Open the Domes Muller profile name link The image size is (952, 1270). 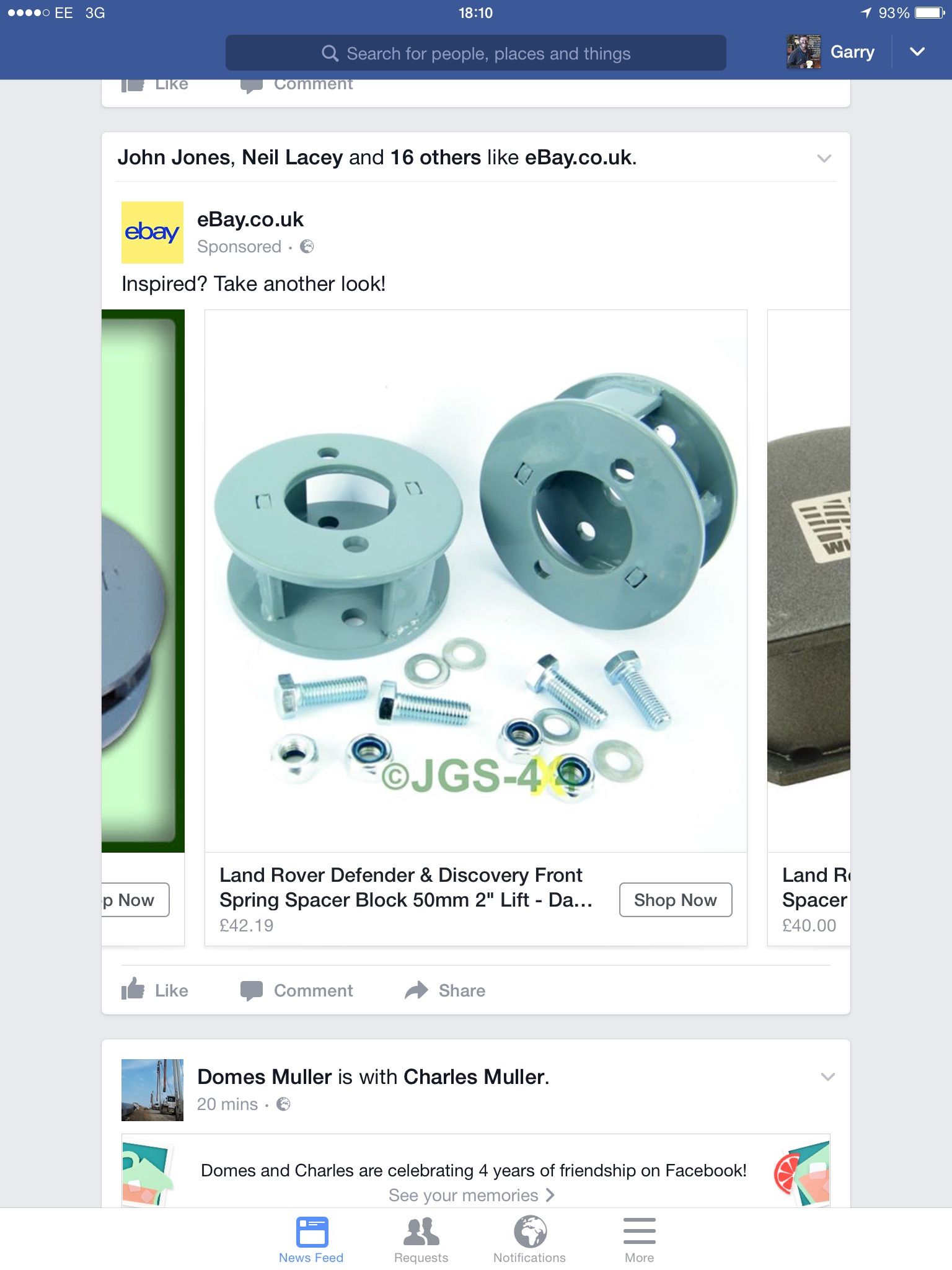tap(265, 1077)
